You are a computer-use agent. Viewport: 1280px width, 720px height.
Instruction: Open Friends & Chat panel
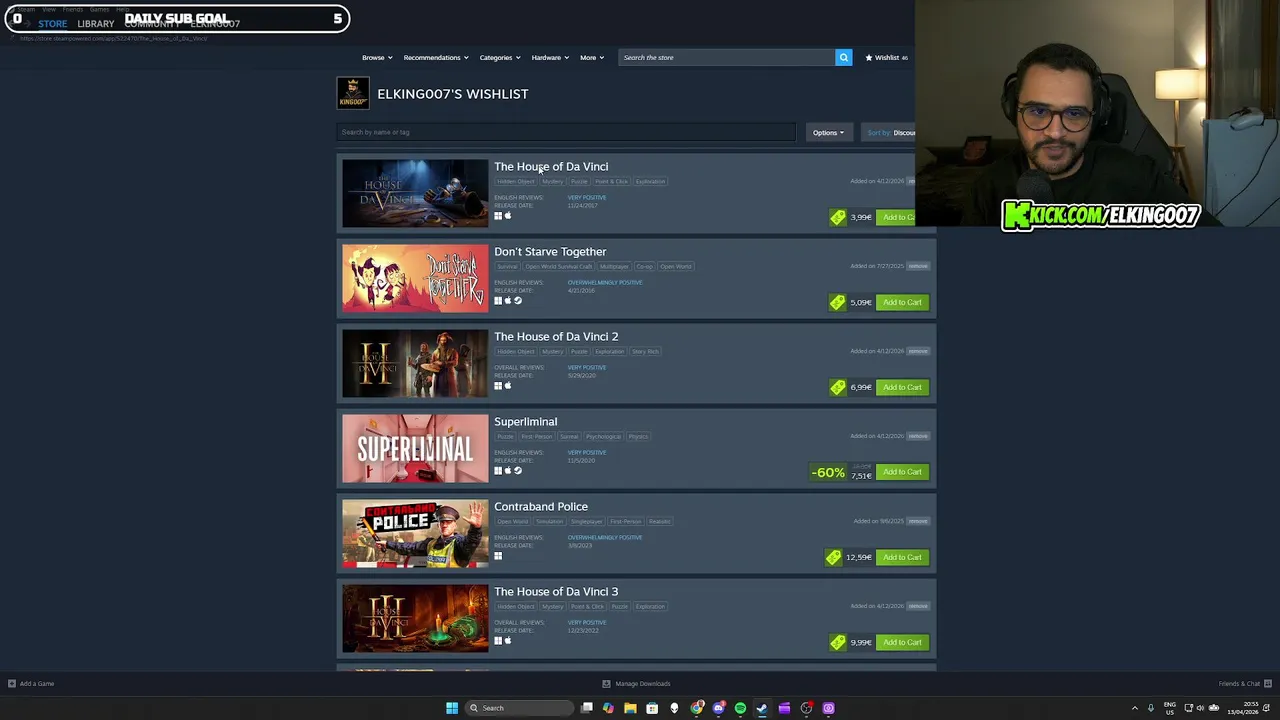click(1243, 684)
